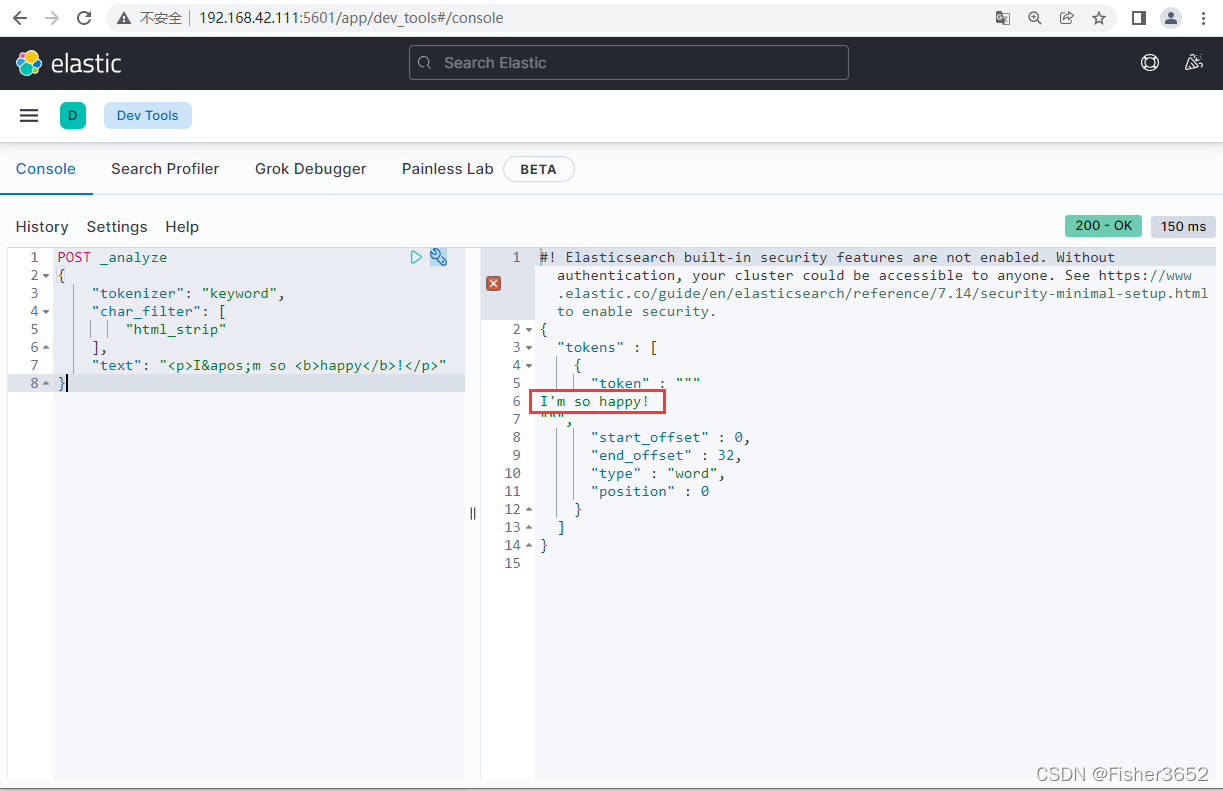Image resolution: width=1223 pixels, height=791 pixels.
Task: Click the 150 ms response time badge
Action: [x=1184, y=226]
